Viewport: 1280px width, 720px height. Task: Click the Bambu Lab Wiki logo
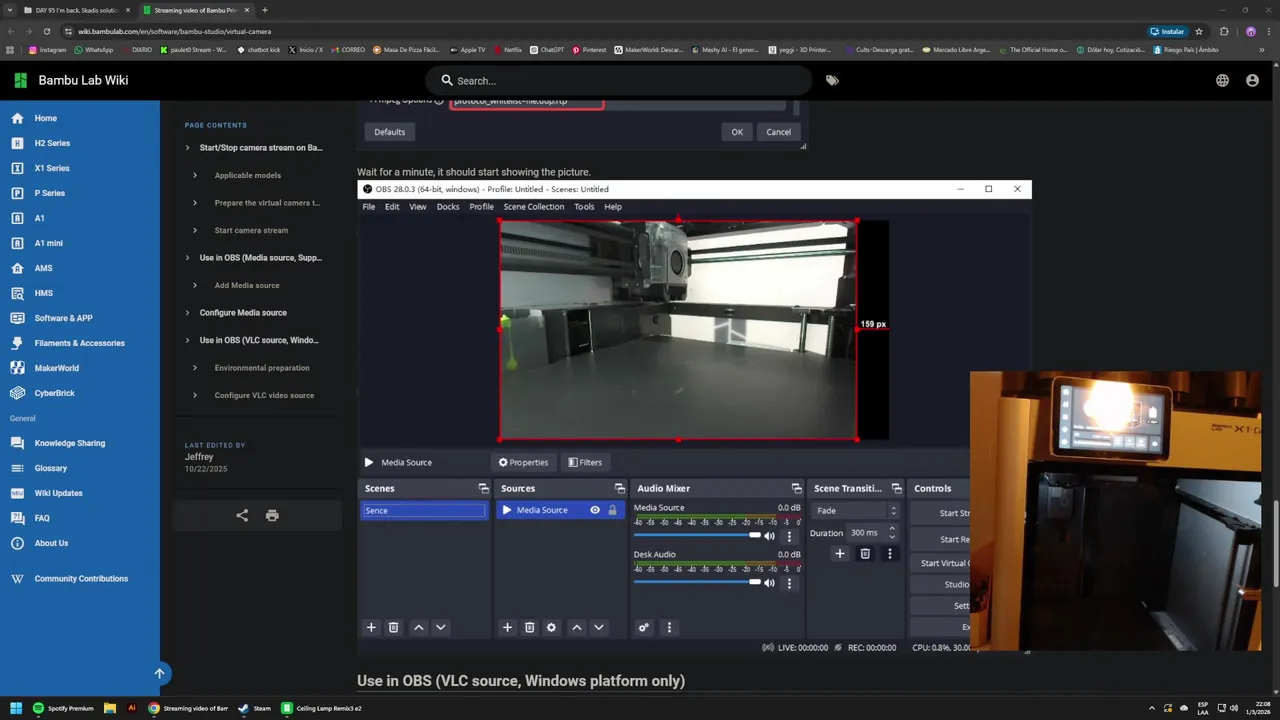pos(21,80)
